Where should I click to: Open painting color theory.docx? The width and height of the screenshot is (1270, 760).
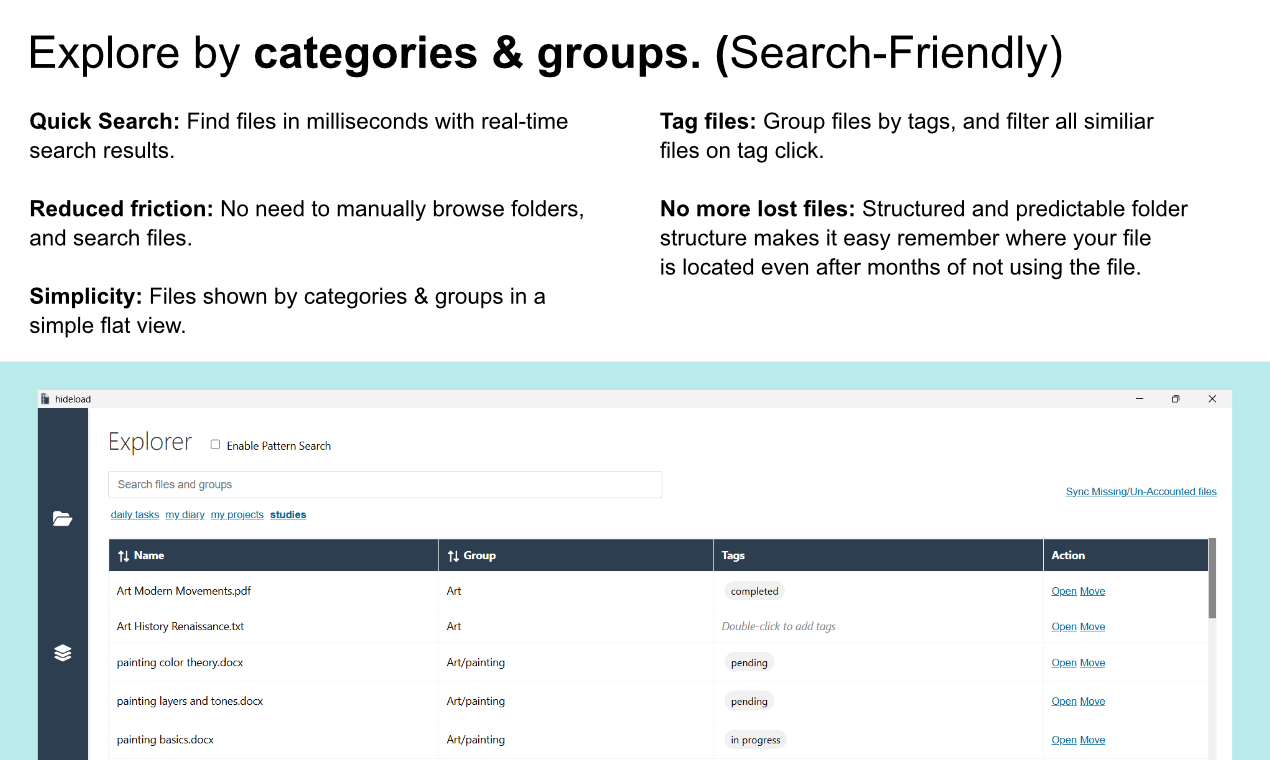click(1063, 663)
